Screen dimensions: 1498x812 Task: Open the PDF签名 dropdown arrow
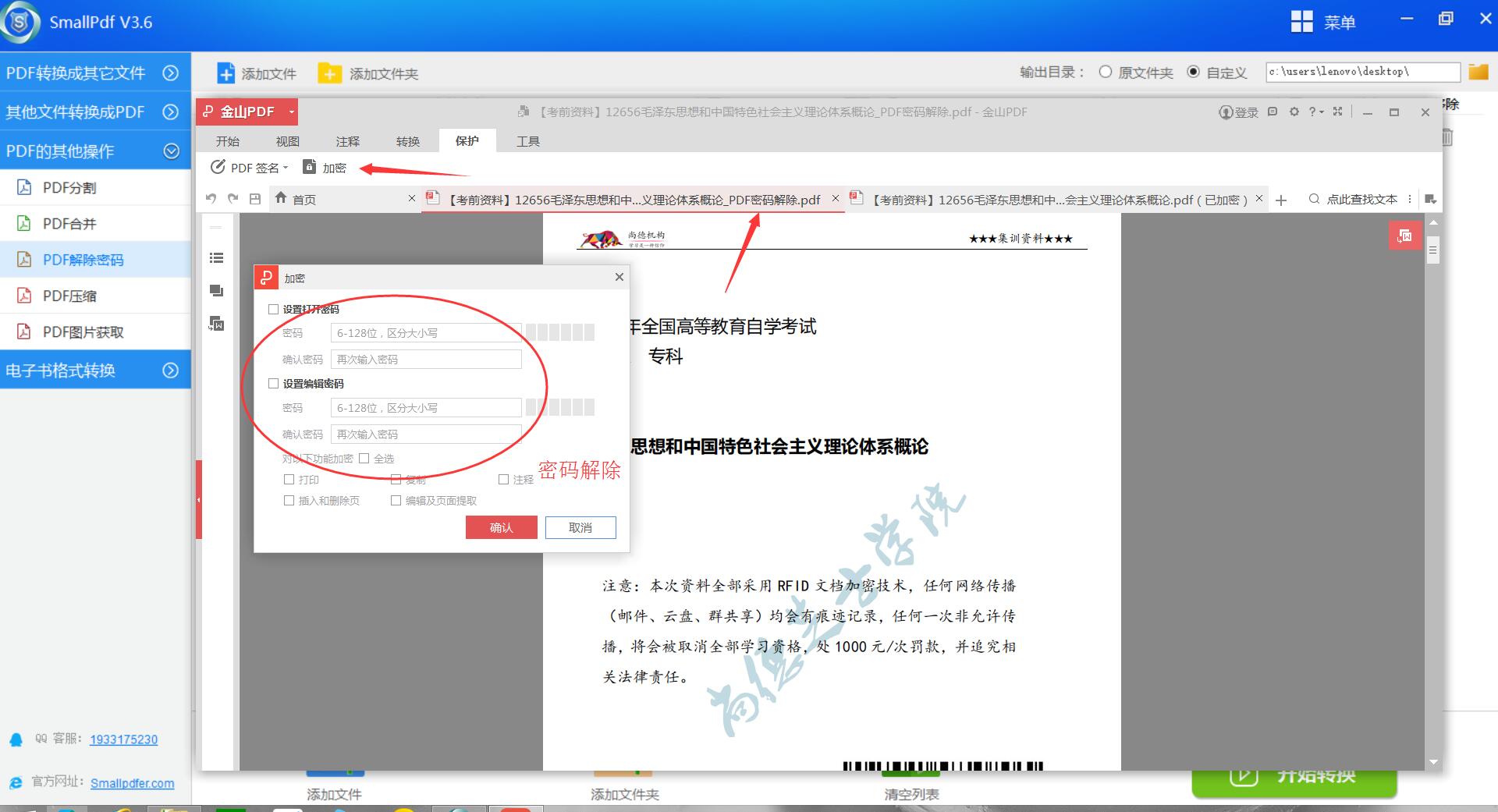[286, 167]
